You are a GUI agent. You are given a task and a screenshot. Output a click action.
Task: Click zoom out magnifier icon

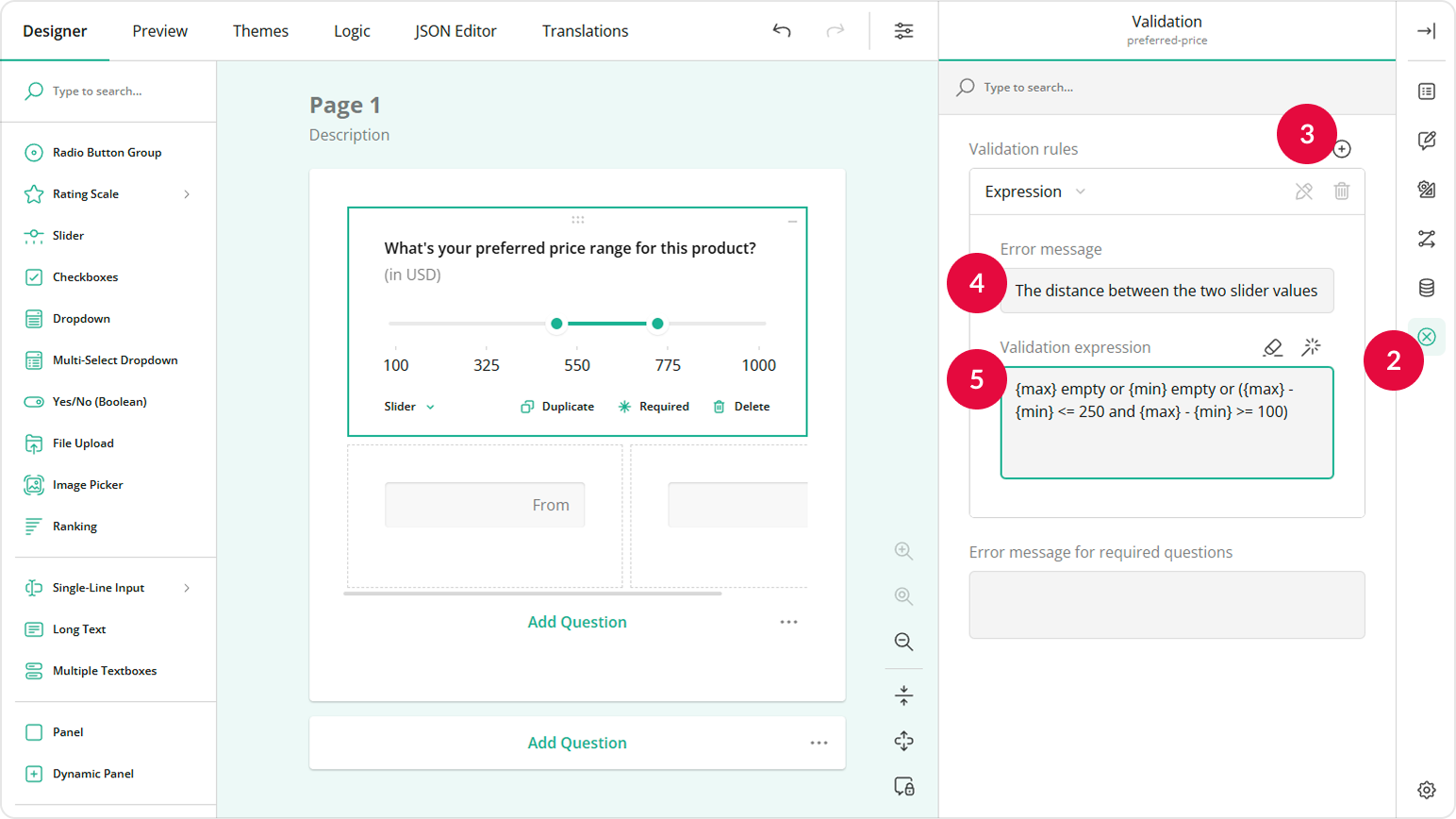coord(903,642)
